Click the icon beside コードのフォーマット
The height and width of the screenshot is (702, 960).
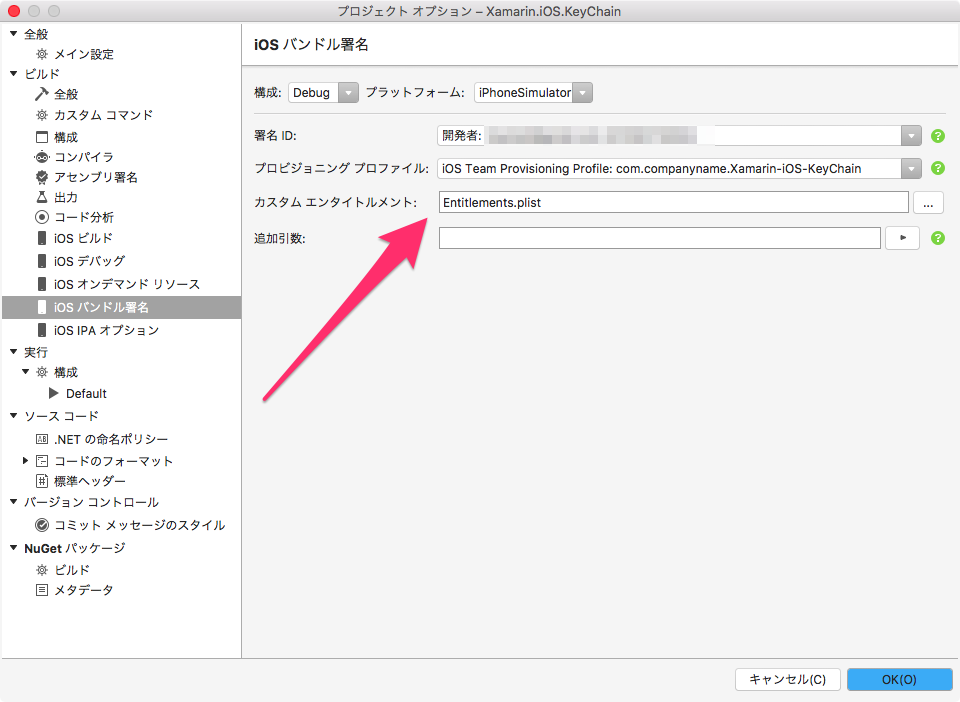click(42, 460)
